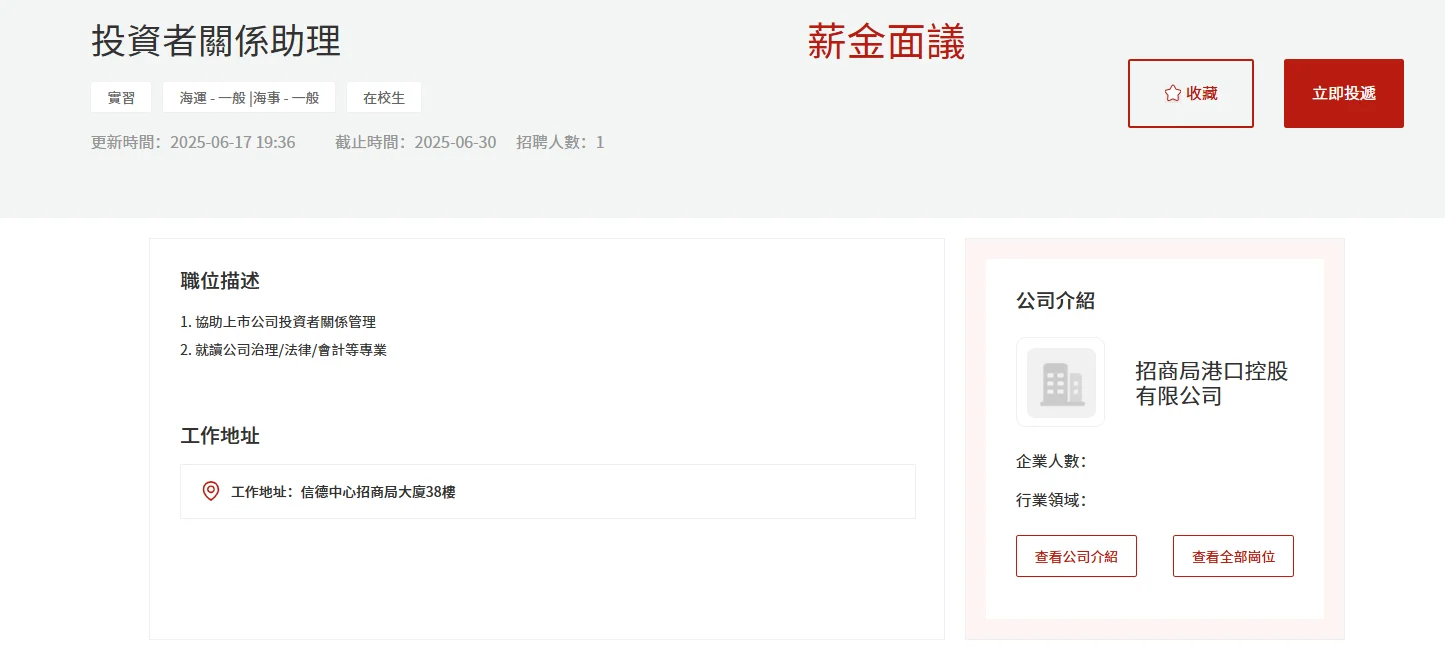
Task: Click company name 招商局港口控股有限公司
Action: pos(1212,383)
